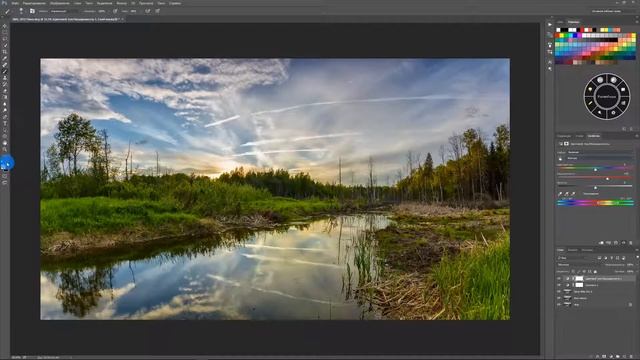640x360 pixels.
Task: Click the Saturation slider handle
Action: pyautogui.click(x=607, y=179)
